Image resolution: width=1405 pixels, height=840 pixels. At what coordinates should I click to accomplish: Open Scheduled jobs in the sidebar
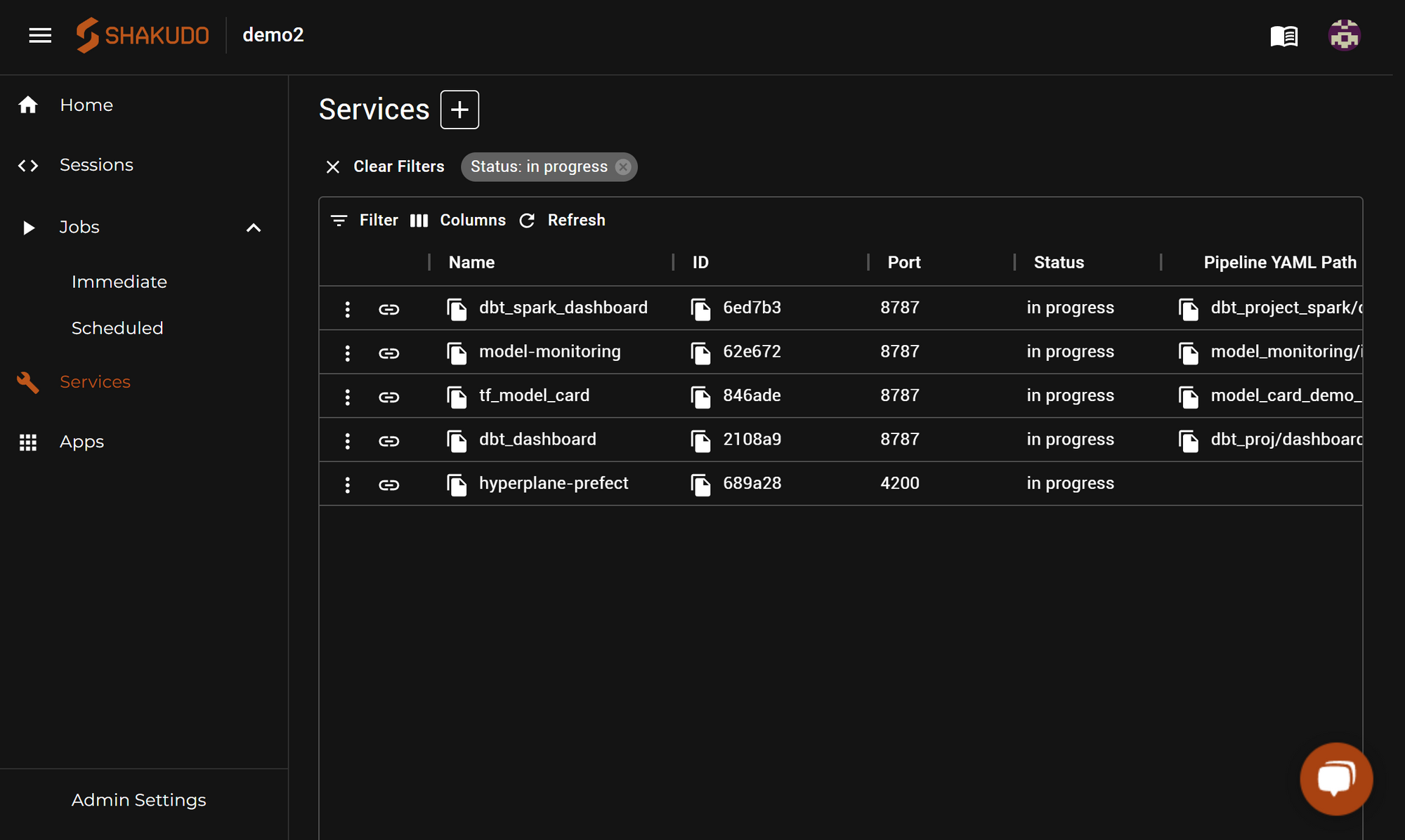pos(117,328)
